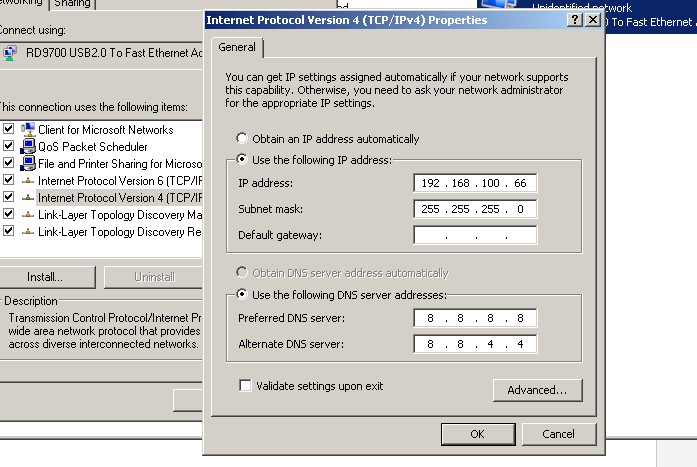
Task: Click File and Printer Sharing icon
Action: tap(28, 163)
